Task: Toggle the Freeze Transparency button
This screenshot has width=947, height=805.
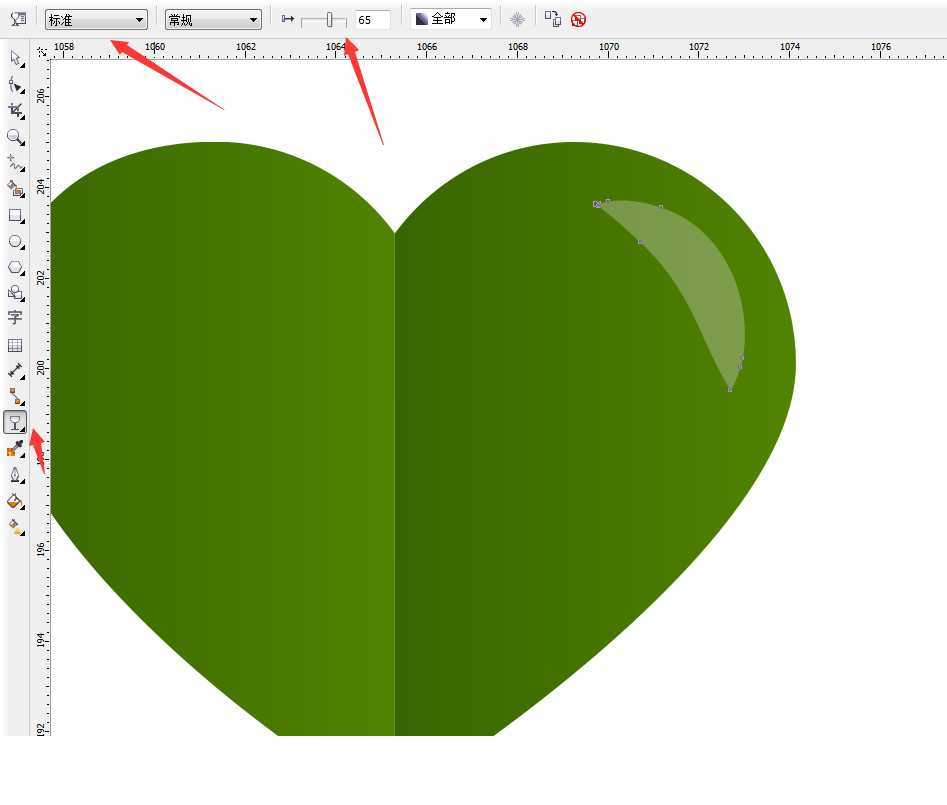Action: [517, 19]
